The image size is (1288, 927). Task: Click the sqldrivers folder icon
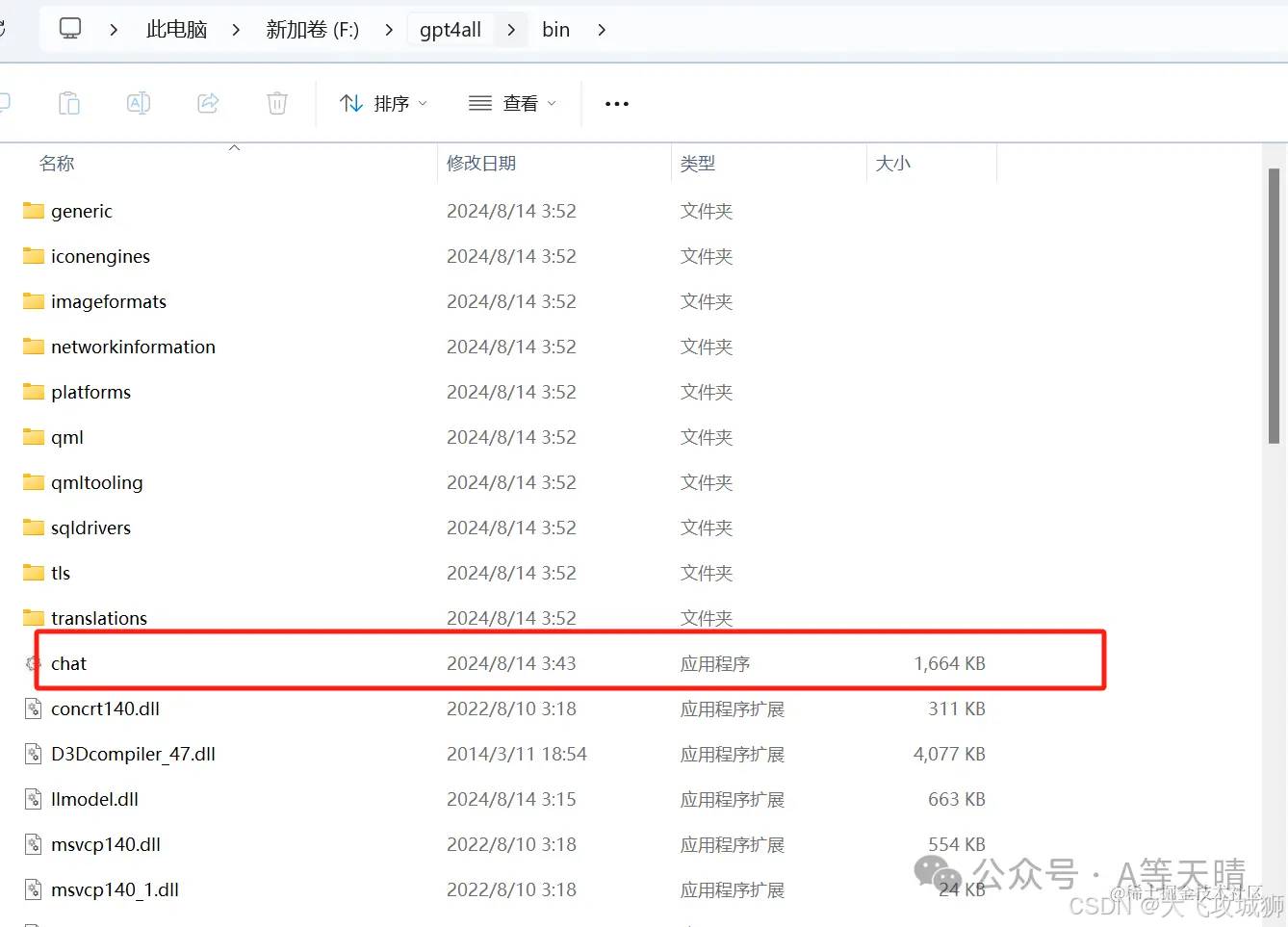click(34, 528)
